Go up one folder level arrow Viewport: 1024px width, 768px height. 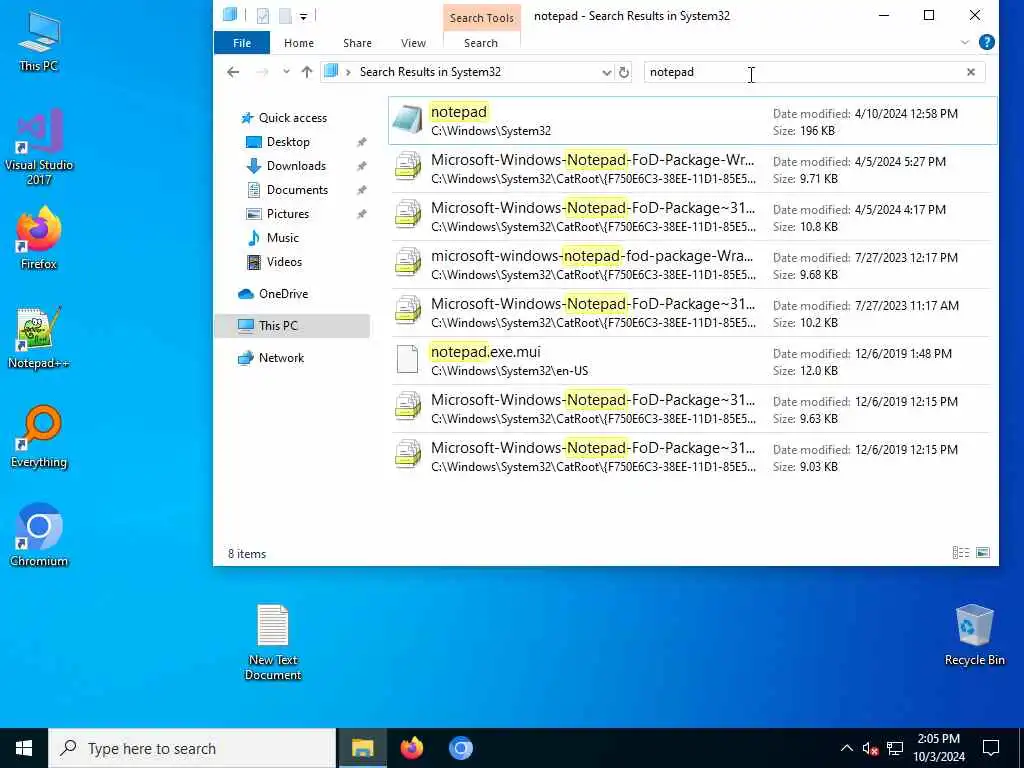tap(306, 72)
